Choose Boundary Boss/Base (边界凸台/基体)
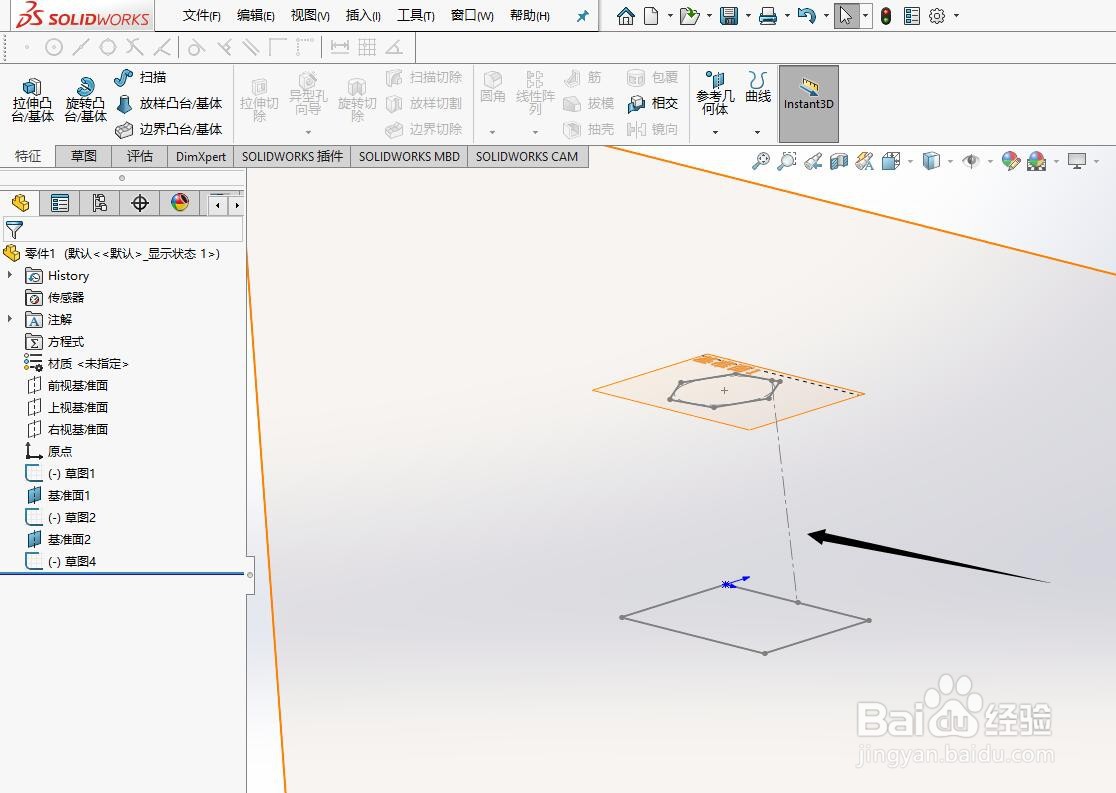Viewport: 1116px width, 793px height. coord(169,129)
